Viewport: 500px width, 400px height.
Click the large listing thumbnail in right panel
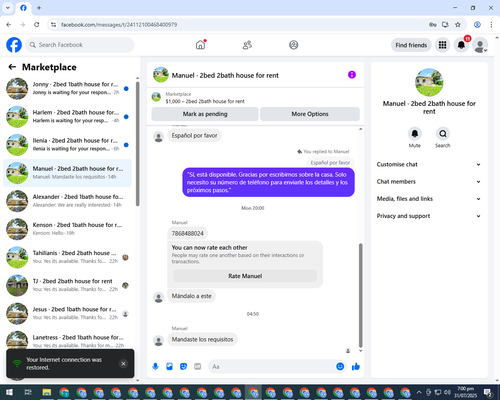429,82
